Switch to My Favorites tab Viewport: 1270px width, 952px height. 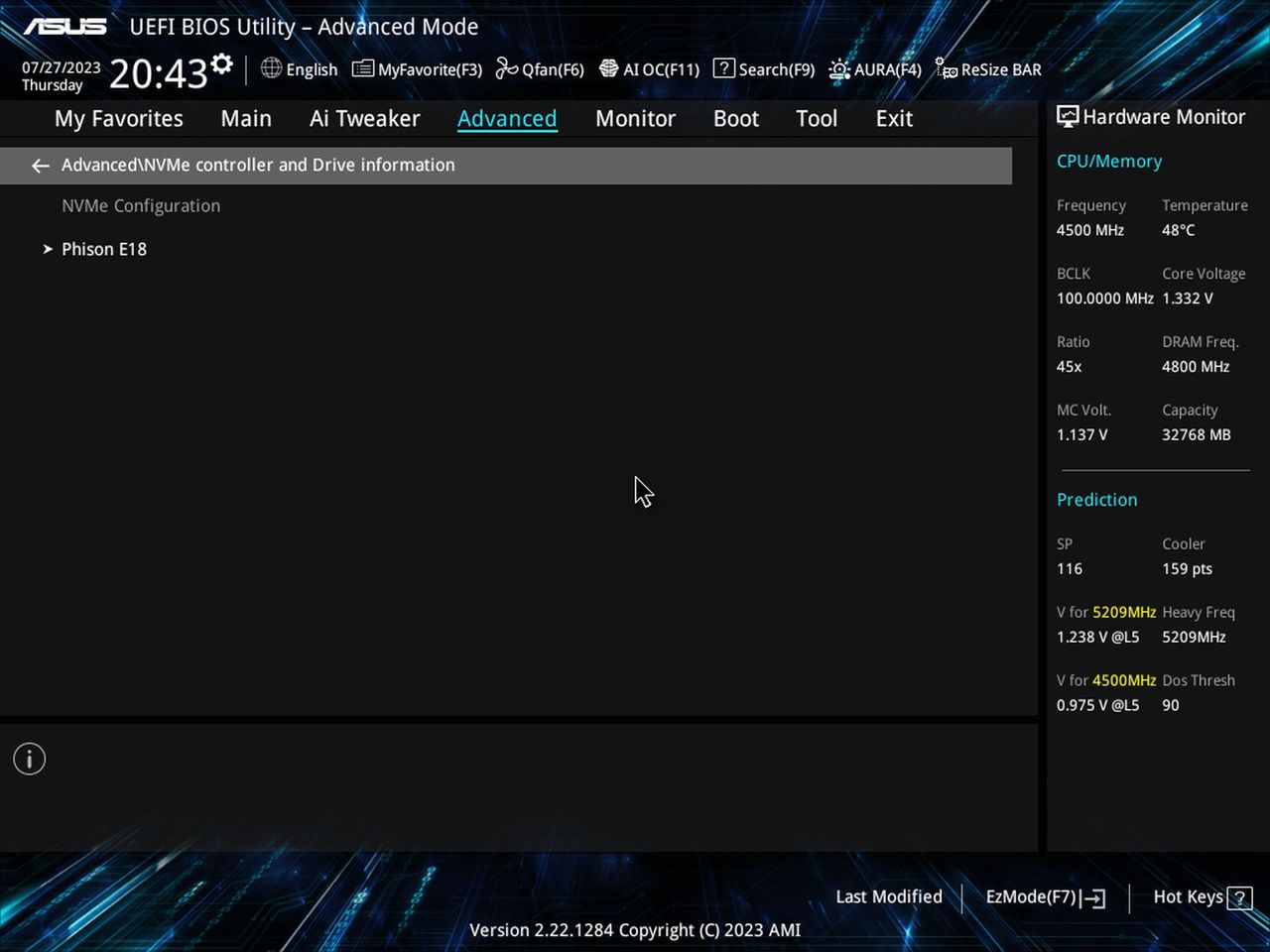point(119,119)
